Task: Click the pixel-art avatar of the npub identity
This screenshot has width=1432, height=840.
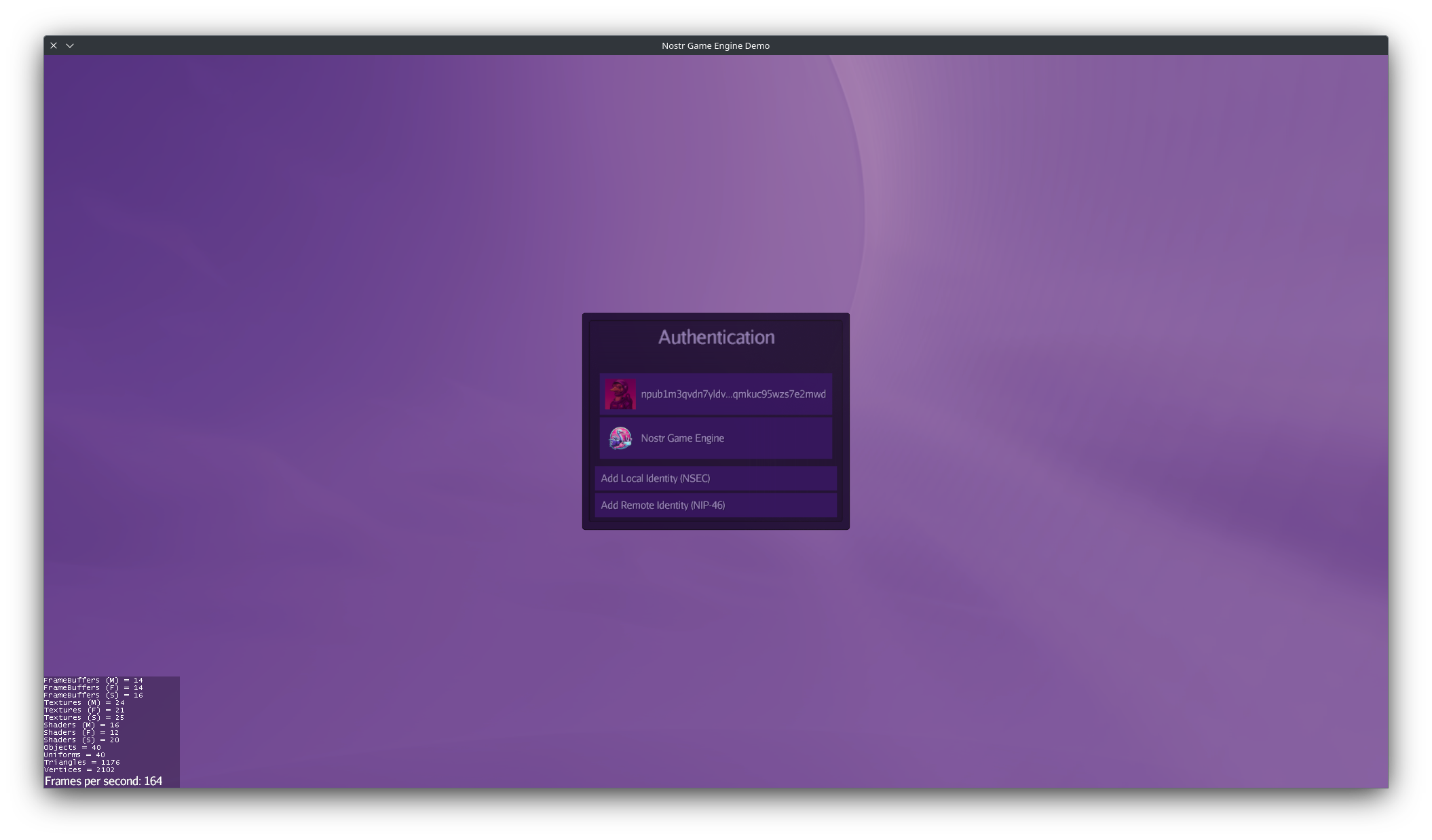Action: [x=620, y=394]
